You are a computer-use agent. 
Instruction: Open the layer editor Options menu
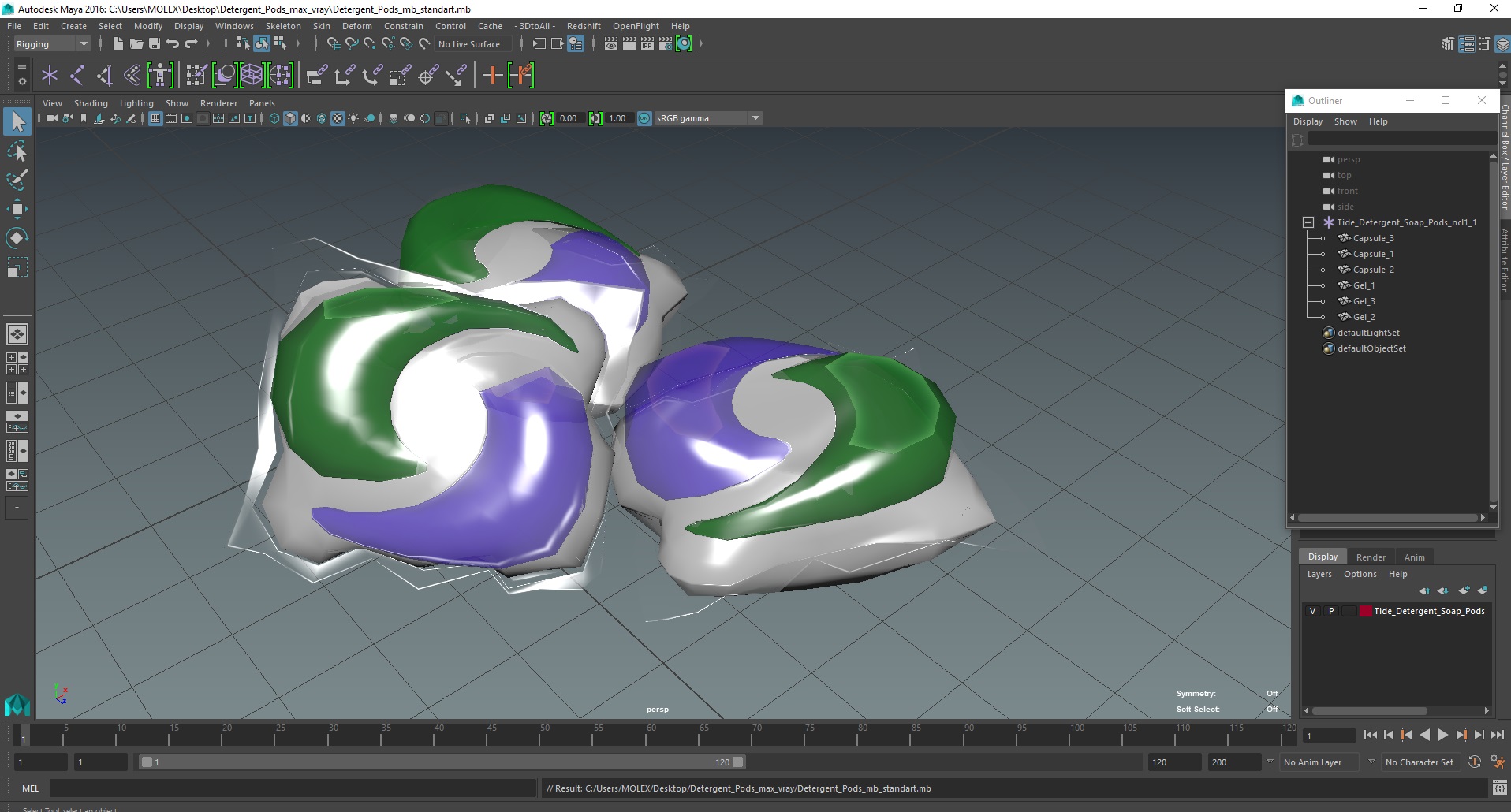[x=1360, y=574]
